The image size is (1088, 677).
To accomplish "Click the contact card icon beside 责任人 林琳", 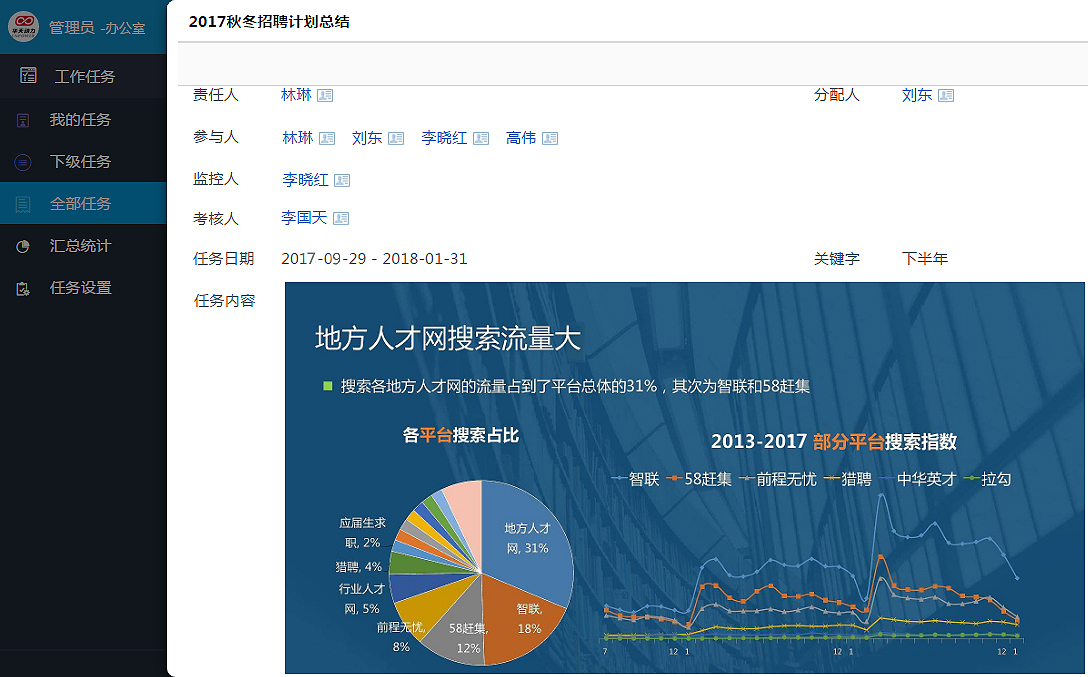I will (x=325, y=96).
